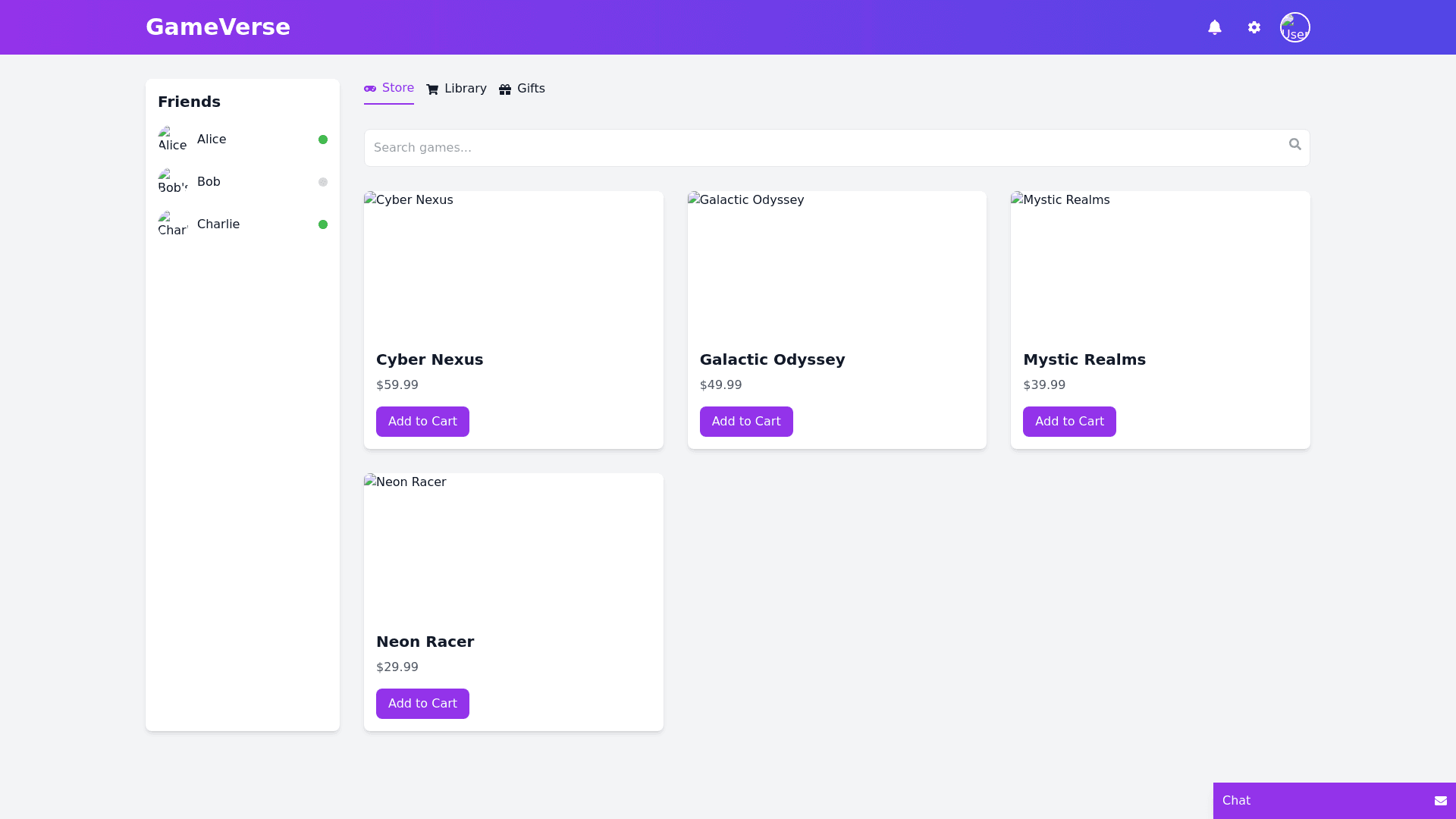Screen dimensions: 1456x819
Task: Add Cyber Nexus to cart
Action: 422,422
